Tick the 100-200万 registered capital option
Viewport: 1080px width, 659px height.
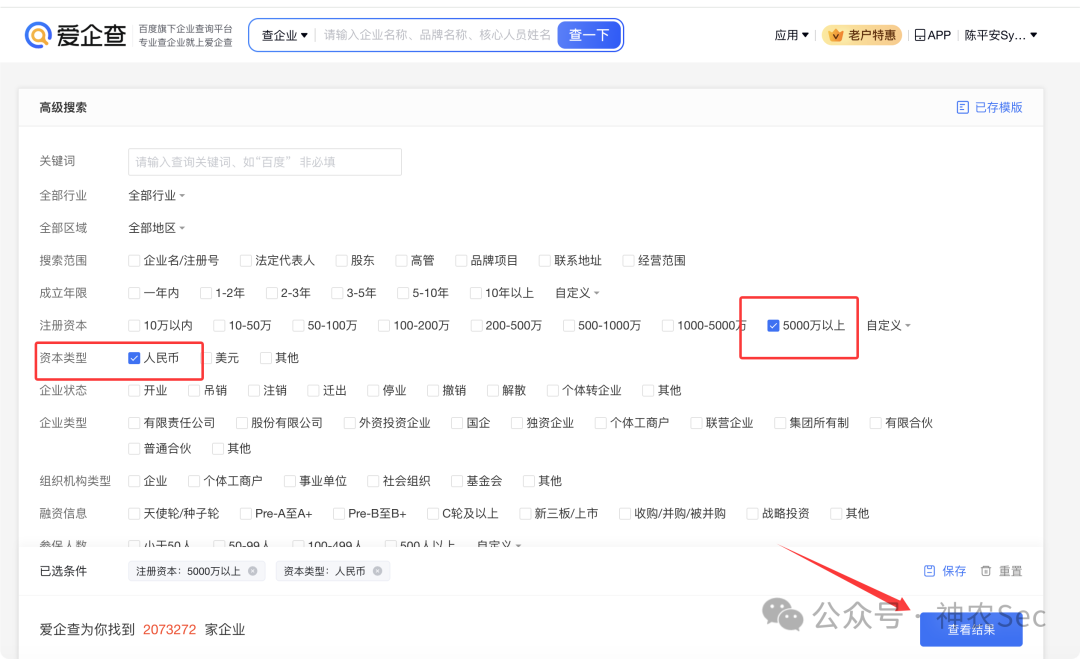[384, 326]
